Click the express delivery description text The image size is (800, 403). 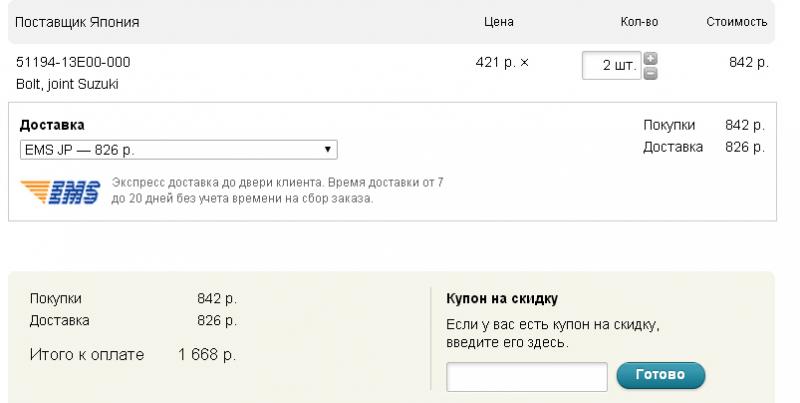point(278,190)
